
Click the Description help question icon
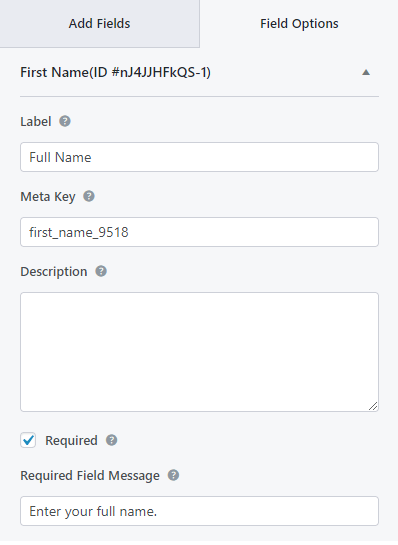[101, 271]
